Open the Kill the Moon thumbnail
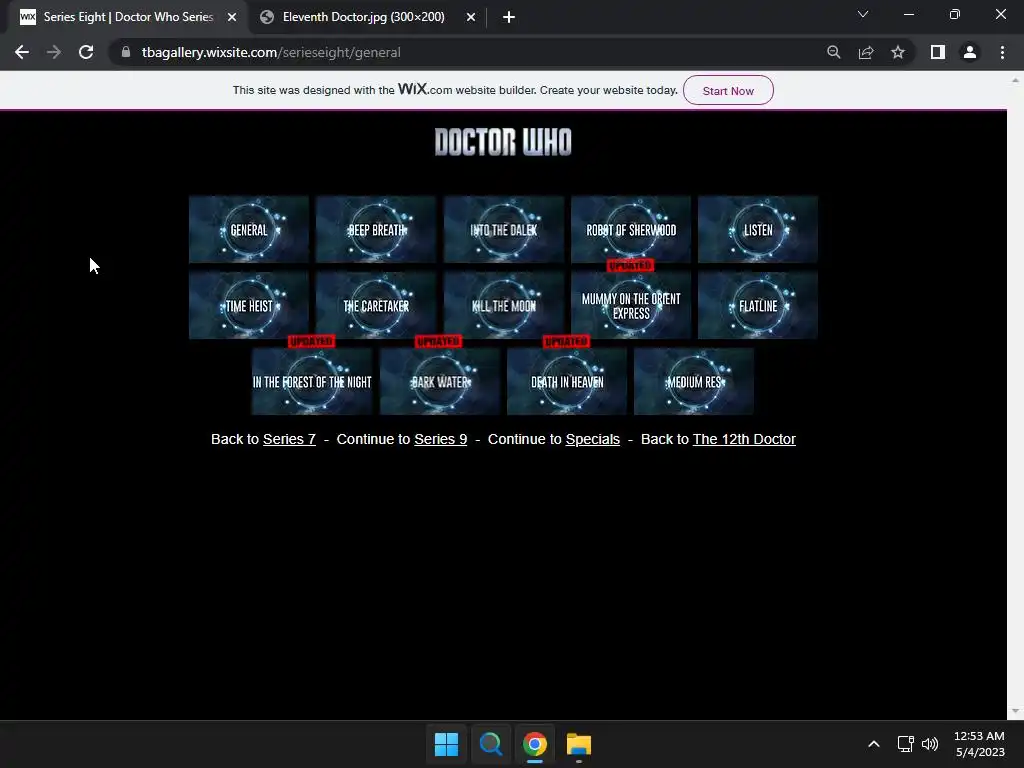 click(504, 306)
